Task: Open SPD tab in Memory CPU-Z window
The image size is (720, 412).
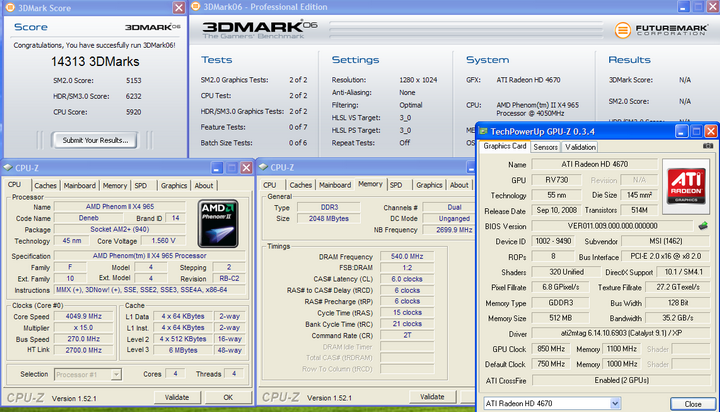Action: coord(396,185)
